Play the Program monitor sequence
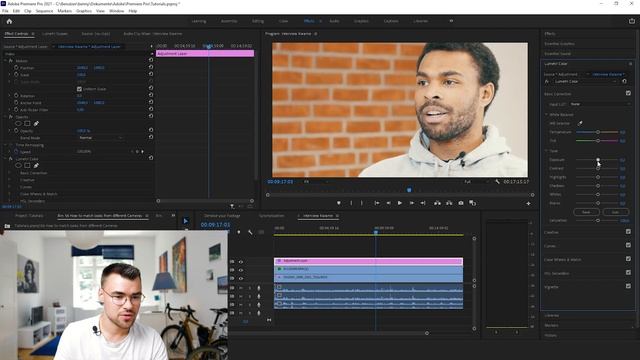The width and height of the screenshot is (640, 360). click(x=400, y=203)
